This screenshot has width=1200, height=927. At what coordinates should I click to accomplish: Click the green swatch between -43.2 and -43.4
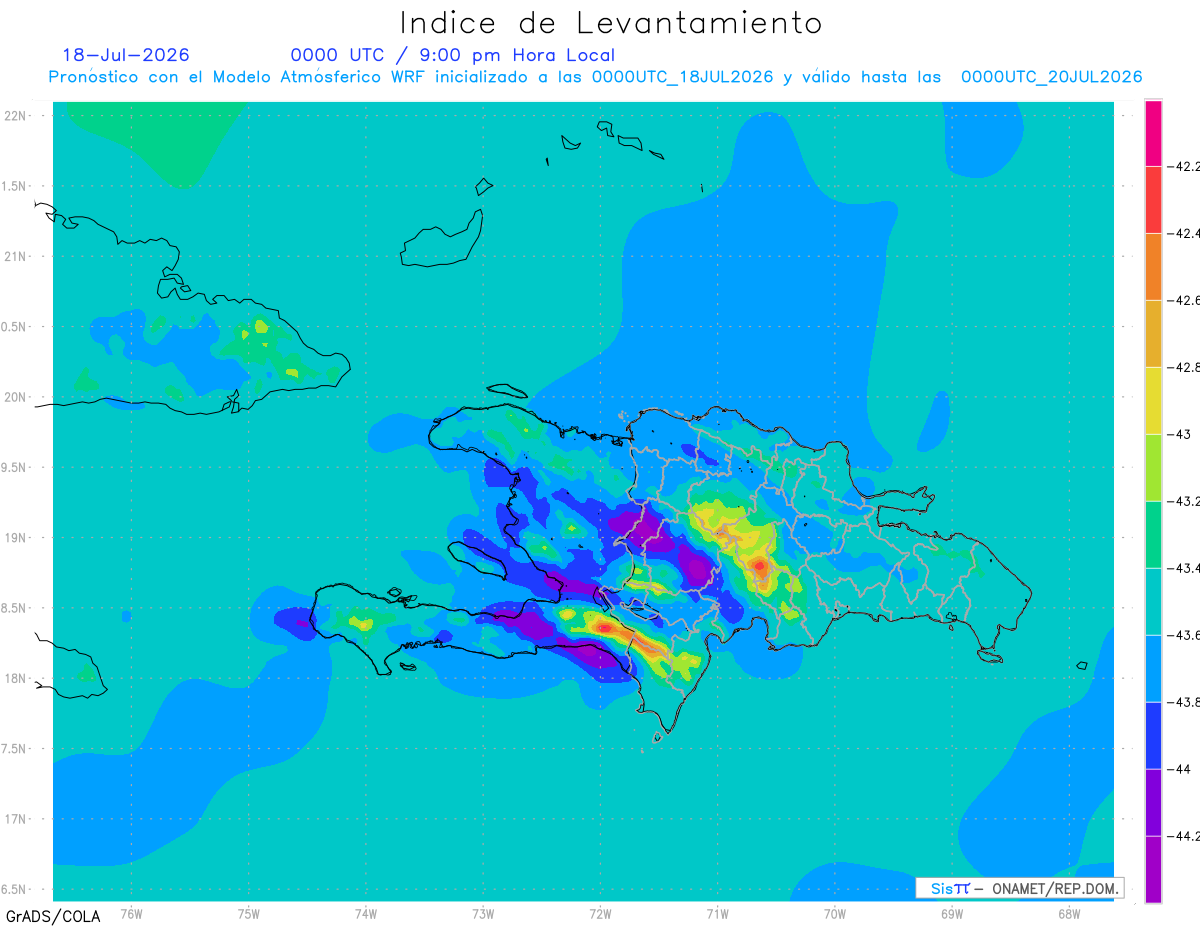coord(1153,534)
